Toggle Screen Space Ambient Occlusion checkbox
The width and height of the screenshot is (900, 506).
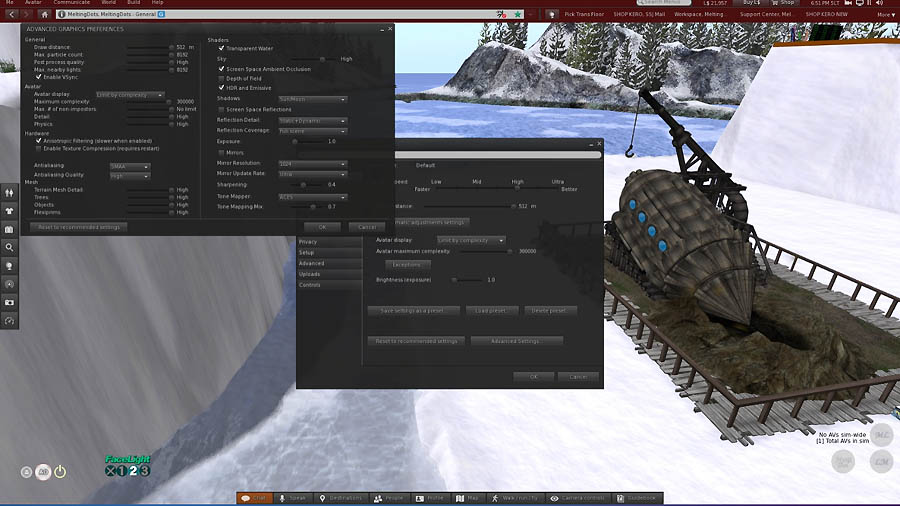point(222,69)
